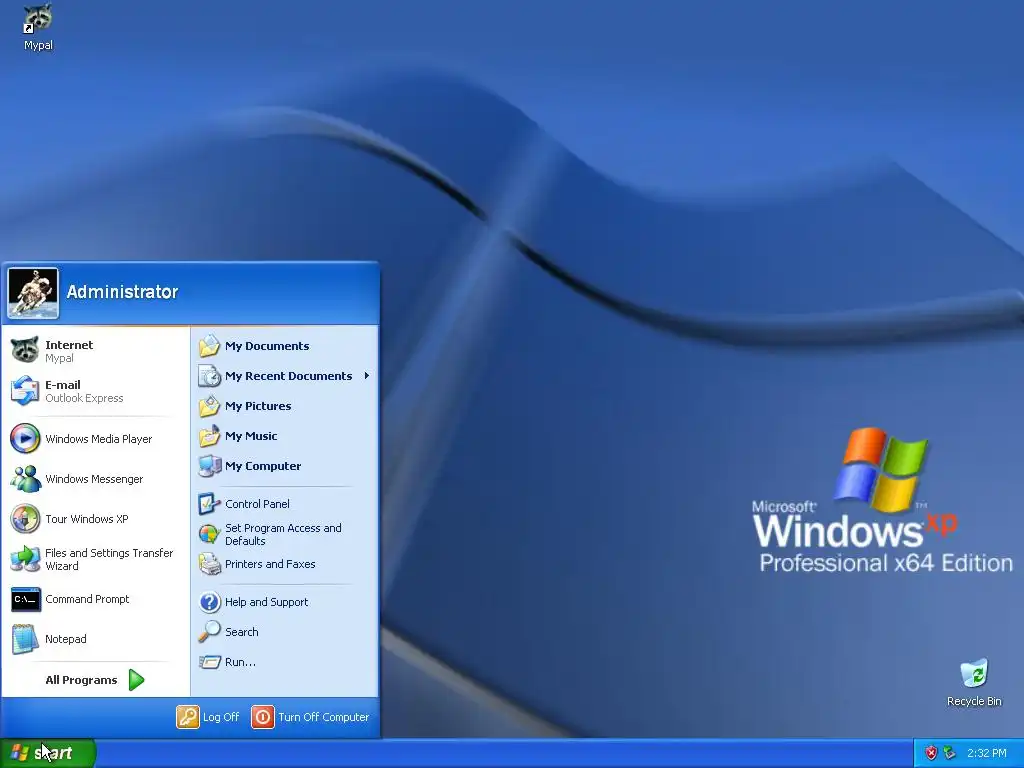Click the Log Off button
Screen dimensions: 1024x768
coord(208,716)
